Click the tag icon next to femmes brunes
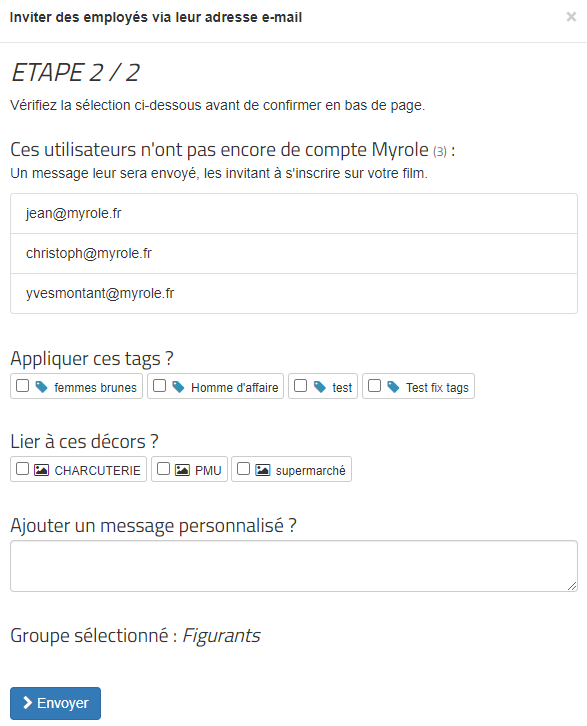587x726 pixels. click(x=42, y=387)
